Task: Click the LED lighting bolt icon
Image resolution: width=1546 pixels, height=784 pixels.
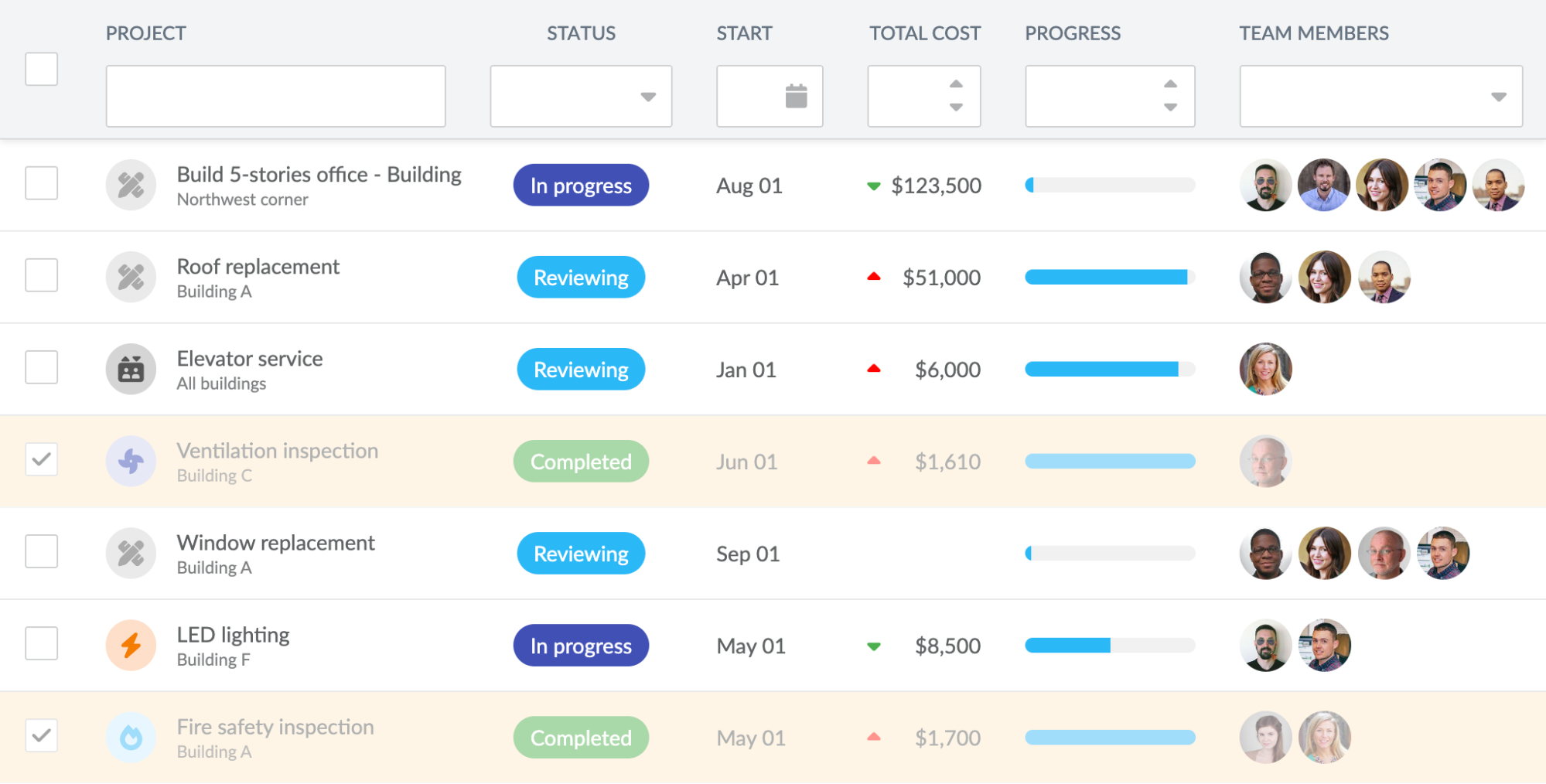Action: pos(131,646)
